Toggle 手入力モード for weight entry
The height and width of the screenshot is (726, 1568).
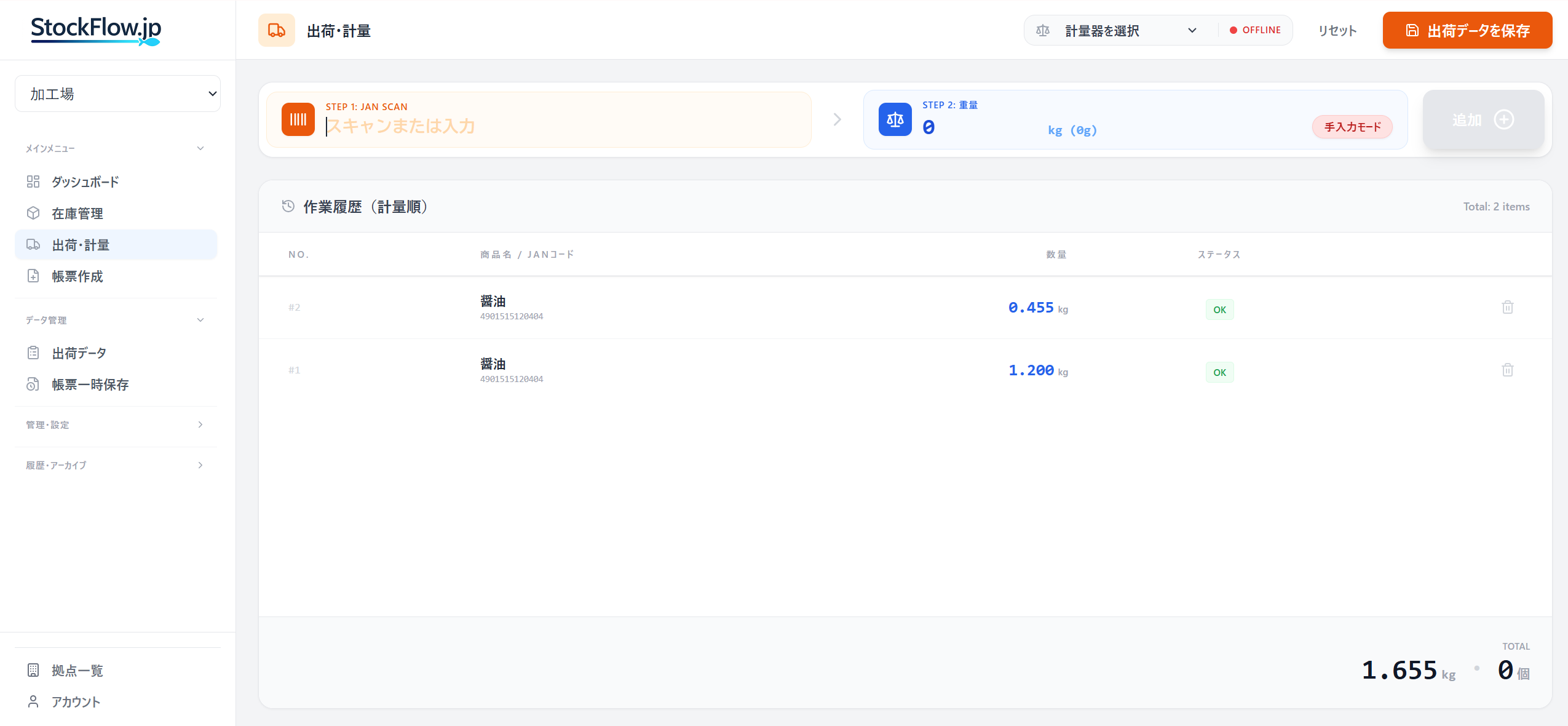(1352, 127)
